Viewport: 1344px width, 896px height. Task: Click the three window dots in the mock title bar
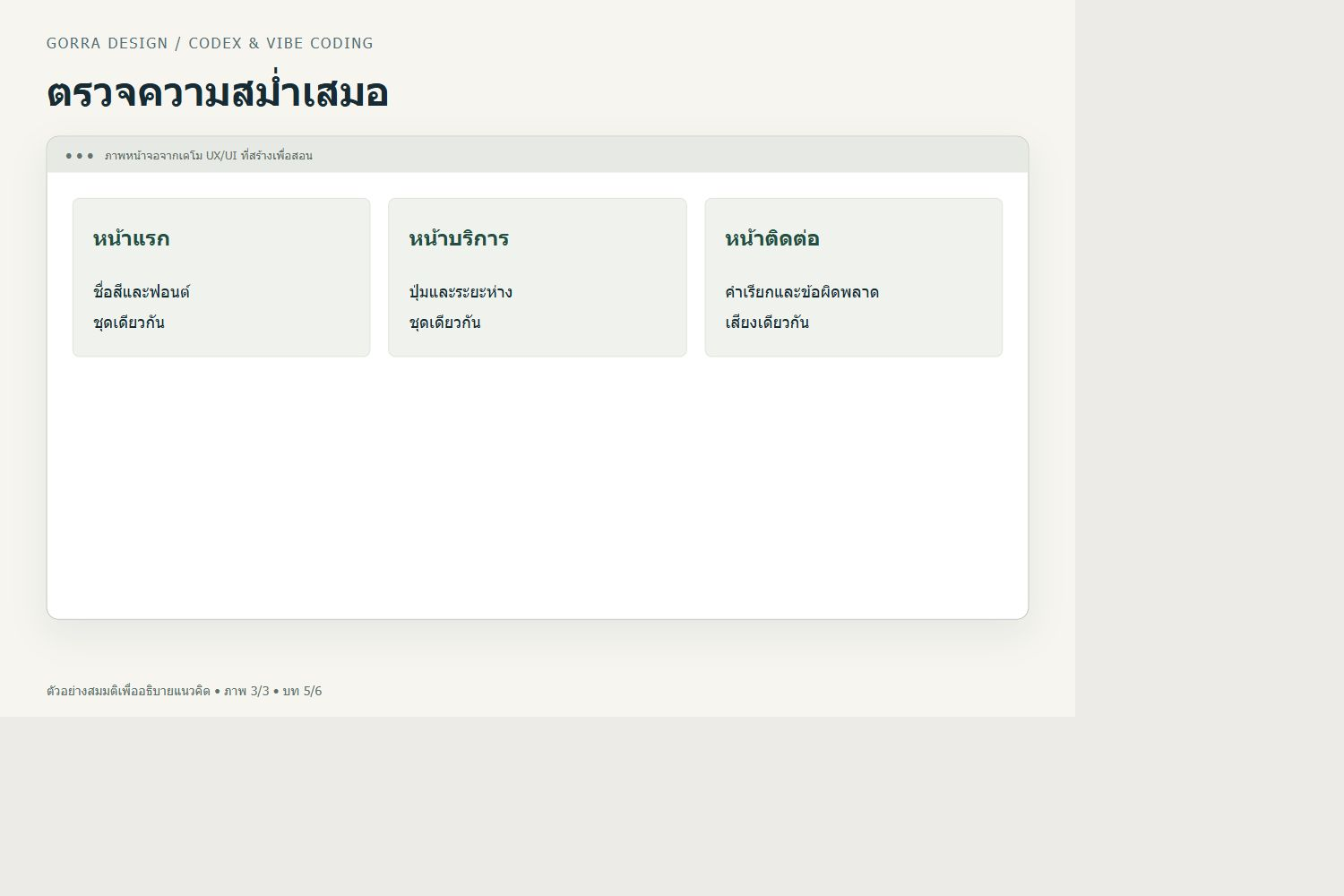79,156
